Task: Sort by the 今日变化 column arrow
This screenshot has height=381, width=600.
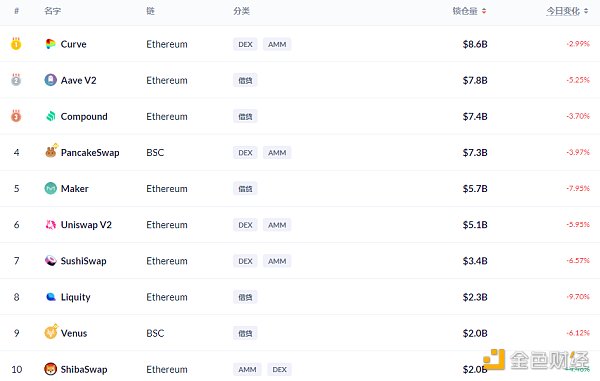Action: tap(586, 11)
